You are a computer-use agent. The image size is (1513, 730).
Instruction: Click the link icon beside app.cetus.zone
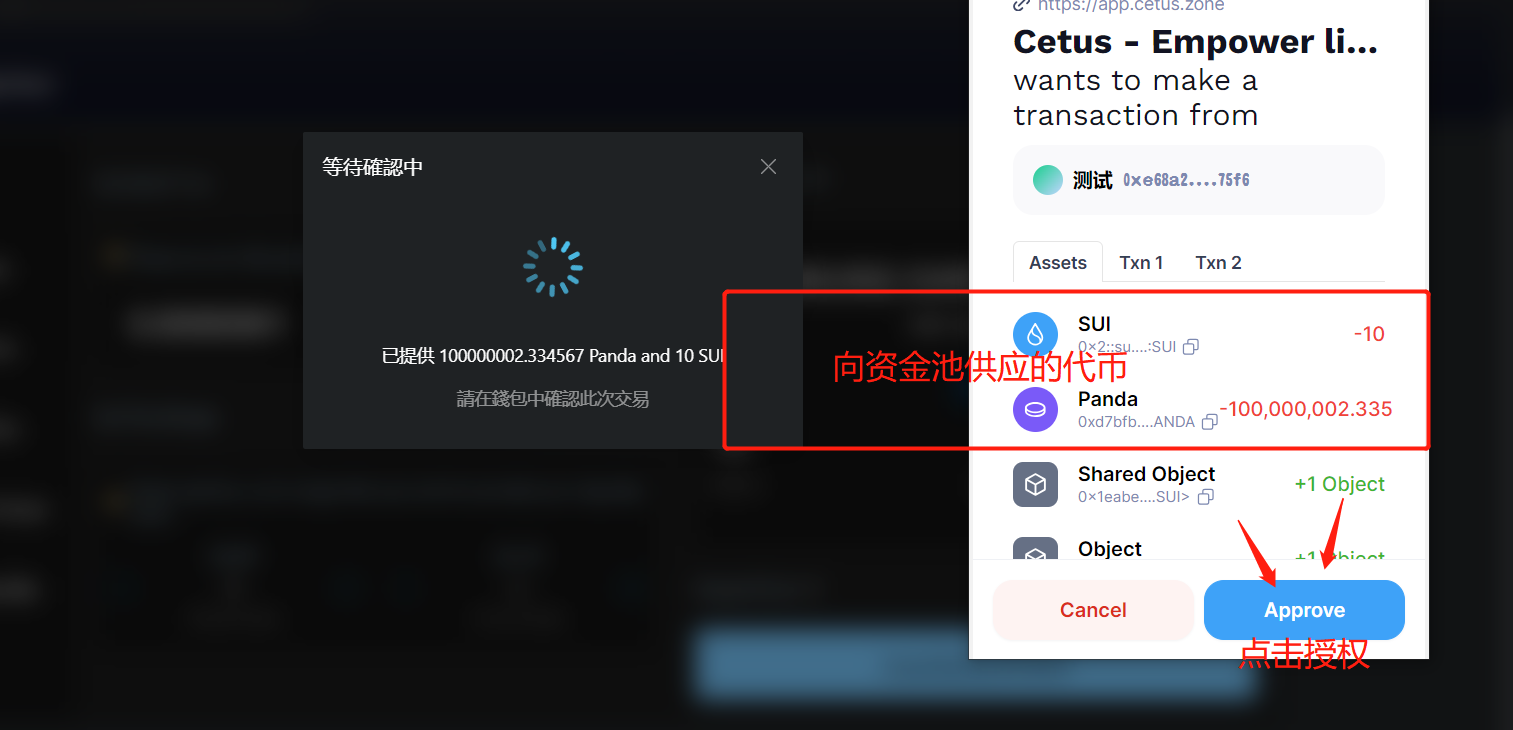pyautogui.click(x=1022, y=5)
